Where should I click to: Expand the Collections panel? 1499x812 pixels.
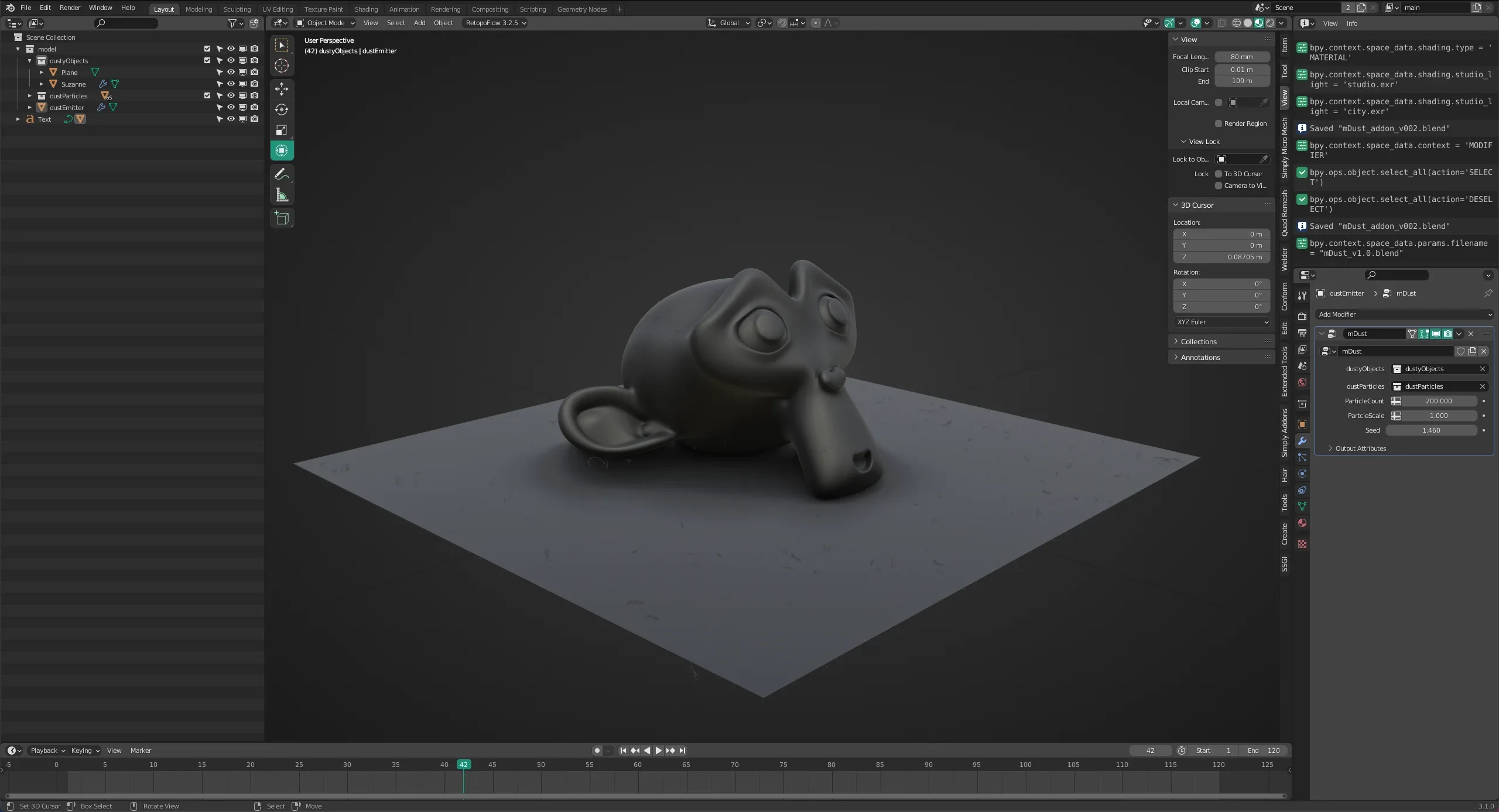click(1198, 341)
